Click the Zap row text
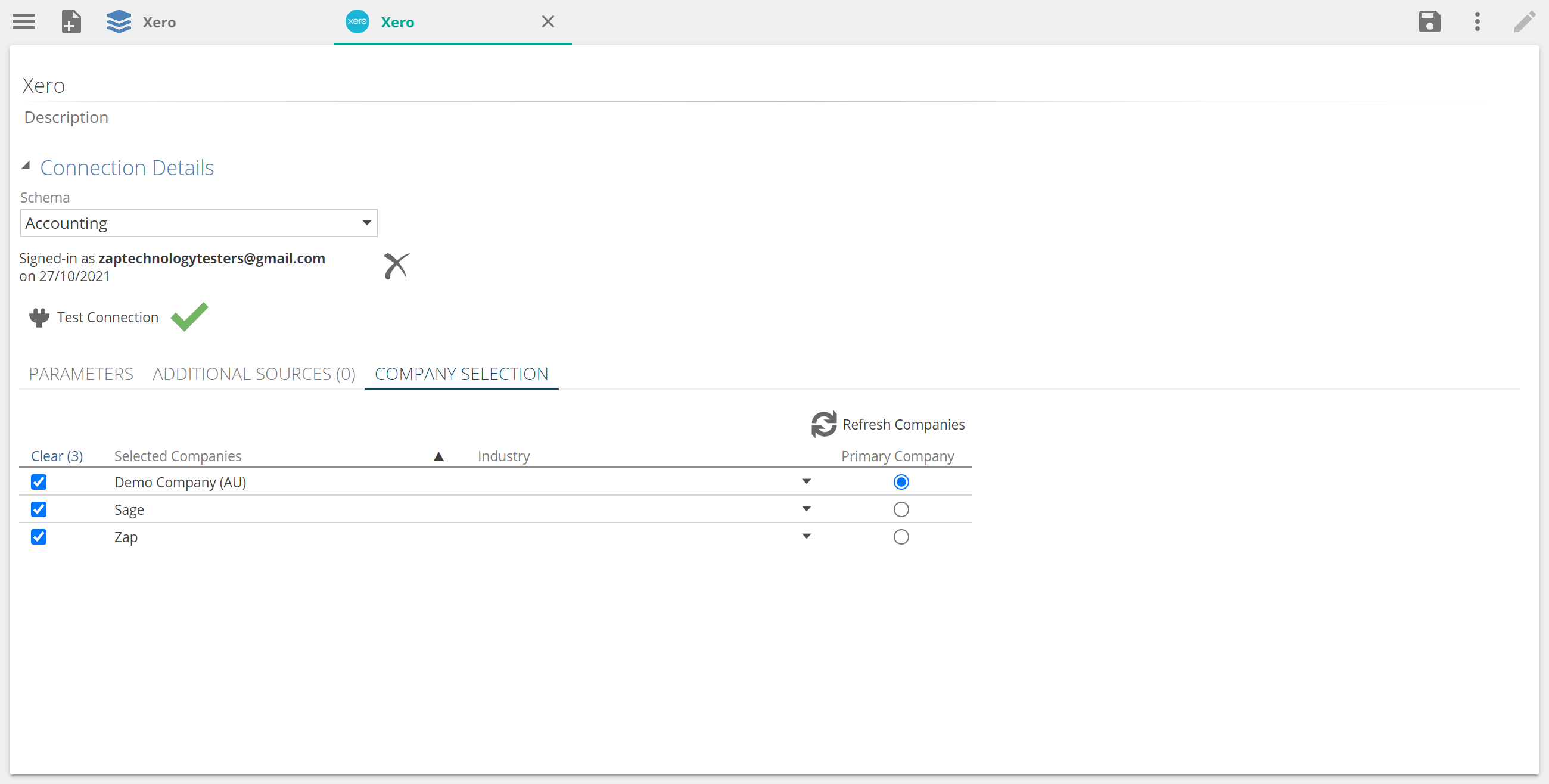The width and height of the screenshot is (1549, 784). pyautogui.click(x=126, y=537)
